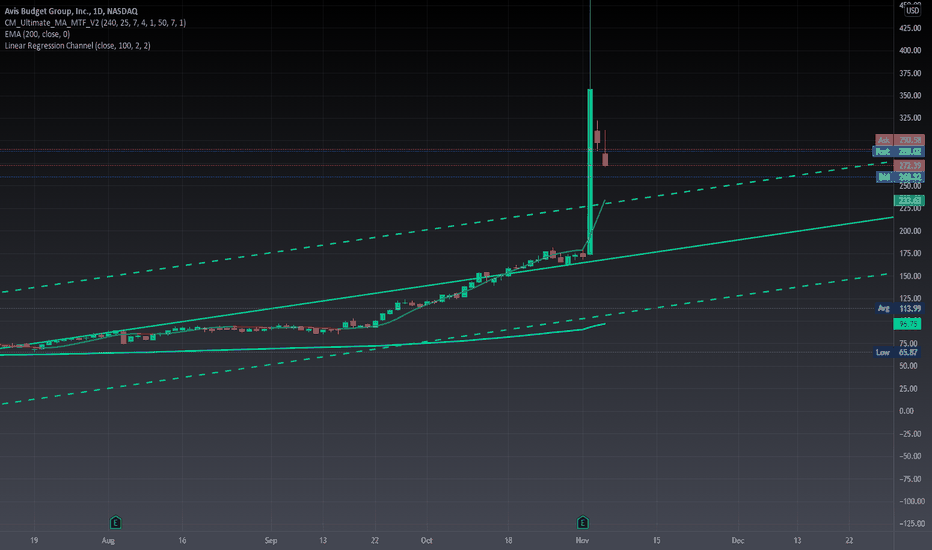Click the Low 65.87 price label
The height and width of the screenshot is (550, 932).
898,352
